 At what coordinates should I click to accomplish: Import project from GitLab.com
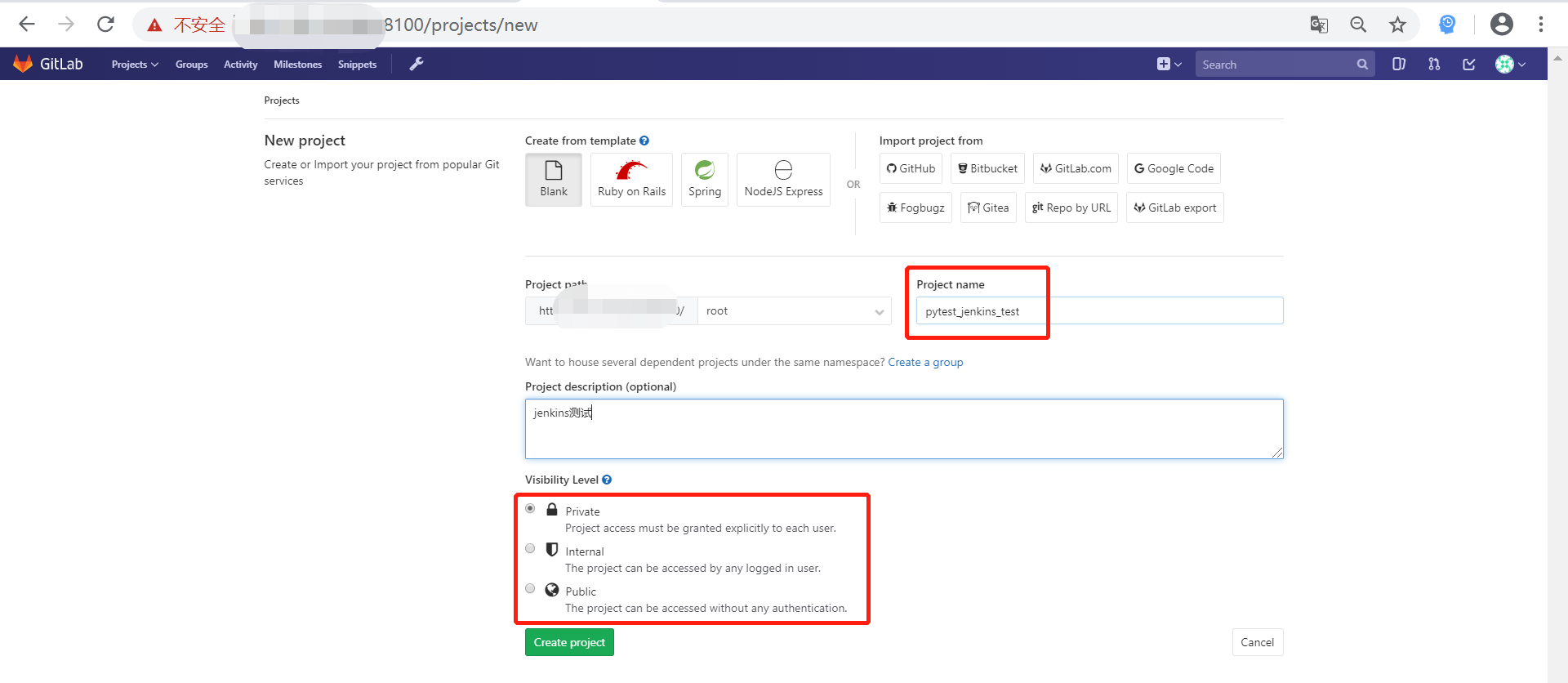1076,168
